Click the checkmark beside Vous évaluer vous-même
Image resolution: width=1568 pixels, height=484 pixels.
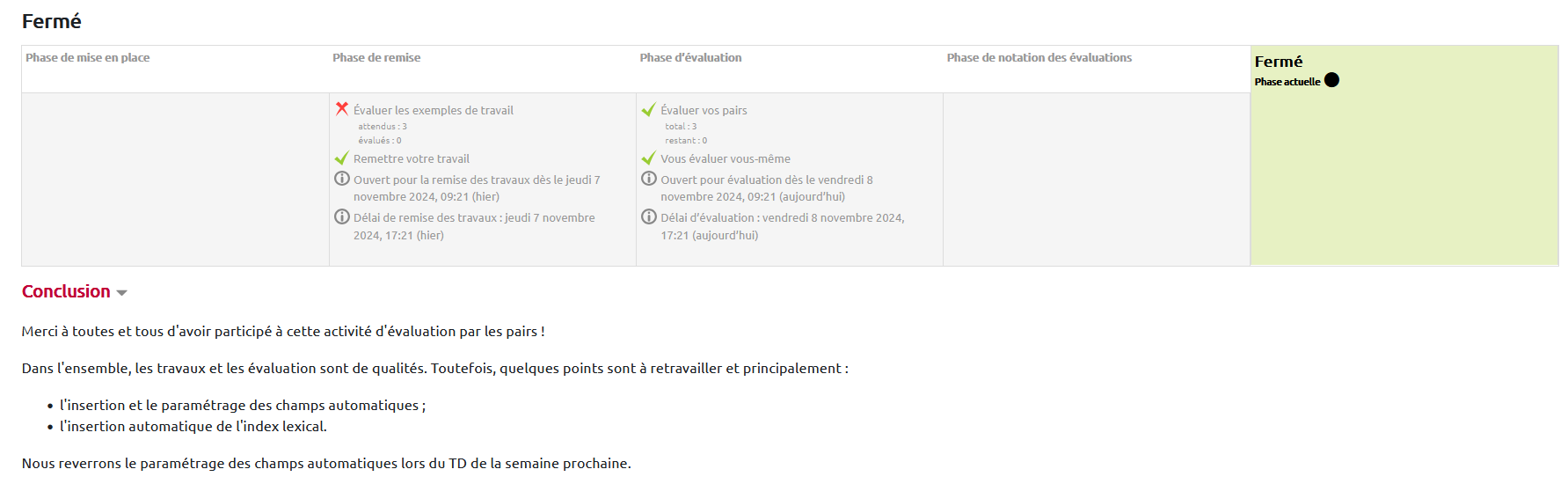click(x=649, y=158)
